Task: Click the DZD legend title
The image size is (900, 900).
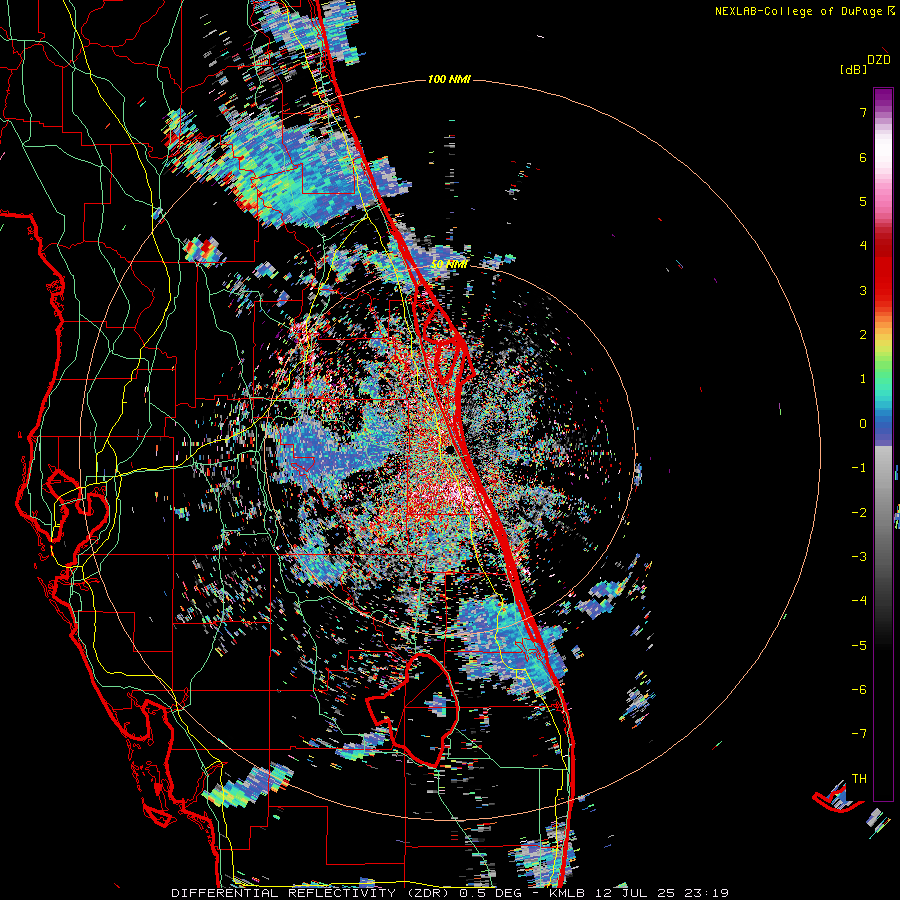Action: (879, 60)
